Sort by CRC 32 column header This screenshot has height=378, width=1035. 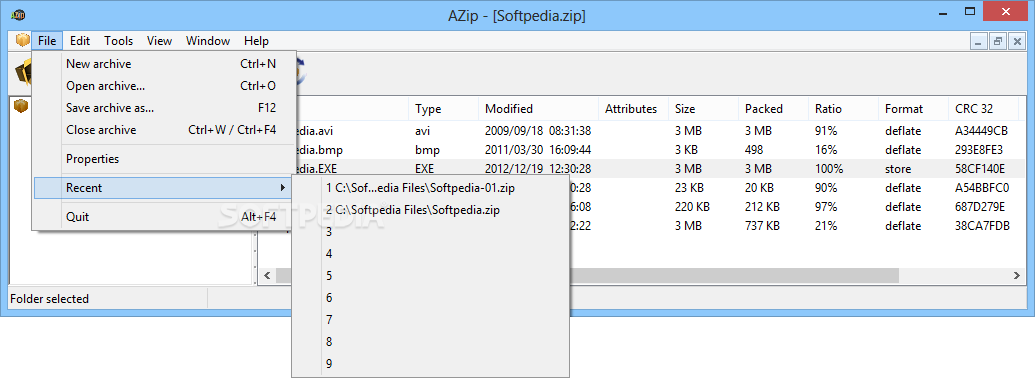click(984, 109)
